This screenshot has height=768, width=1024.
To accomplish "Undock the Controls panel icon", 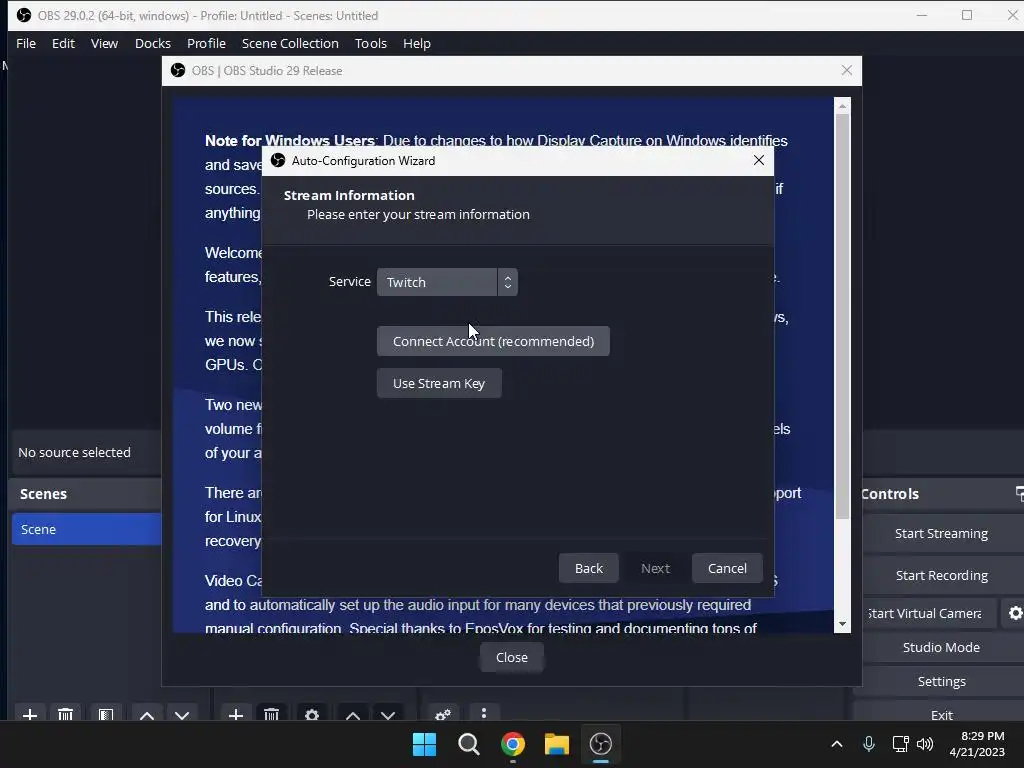I will click(1019, 494).
